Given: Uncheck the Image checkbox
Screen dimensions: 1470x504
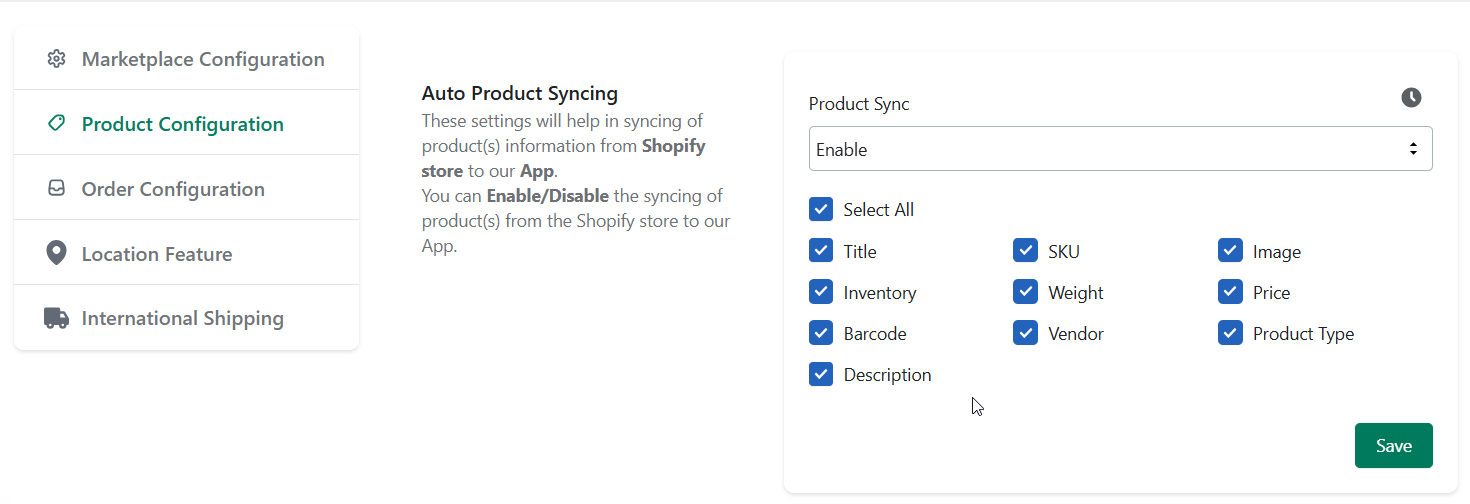Looking at the screenshot, I should click(1230, 251).
